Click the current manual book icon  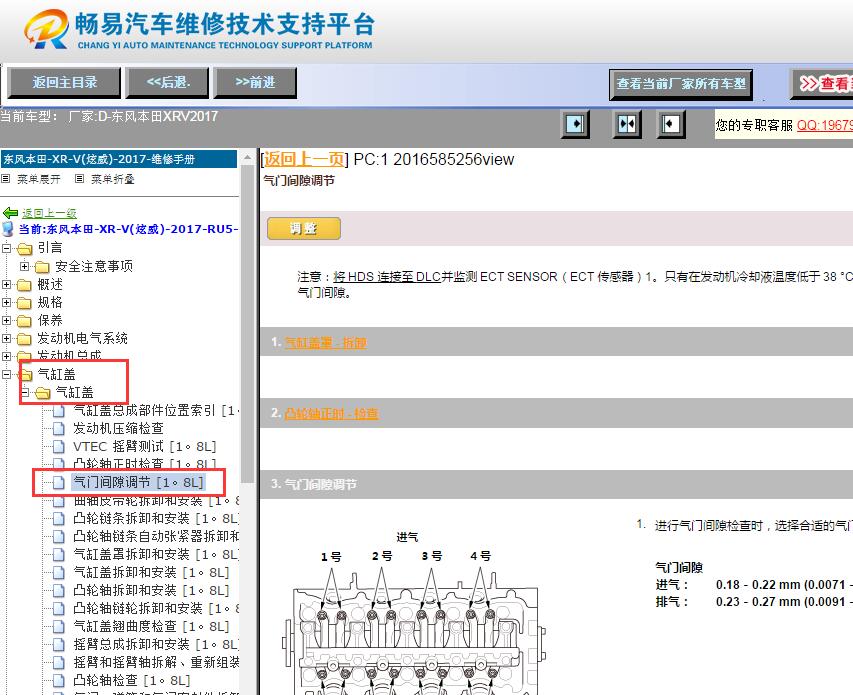[8, 229]
